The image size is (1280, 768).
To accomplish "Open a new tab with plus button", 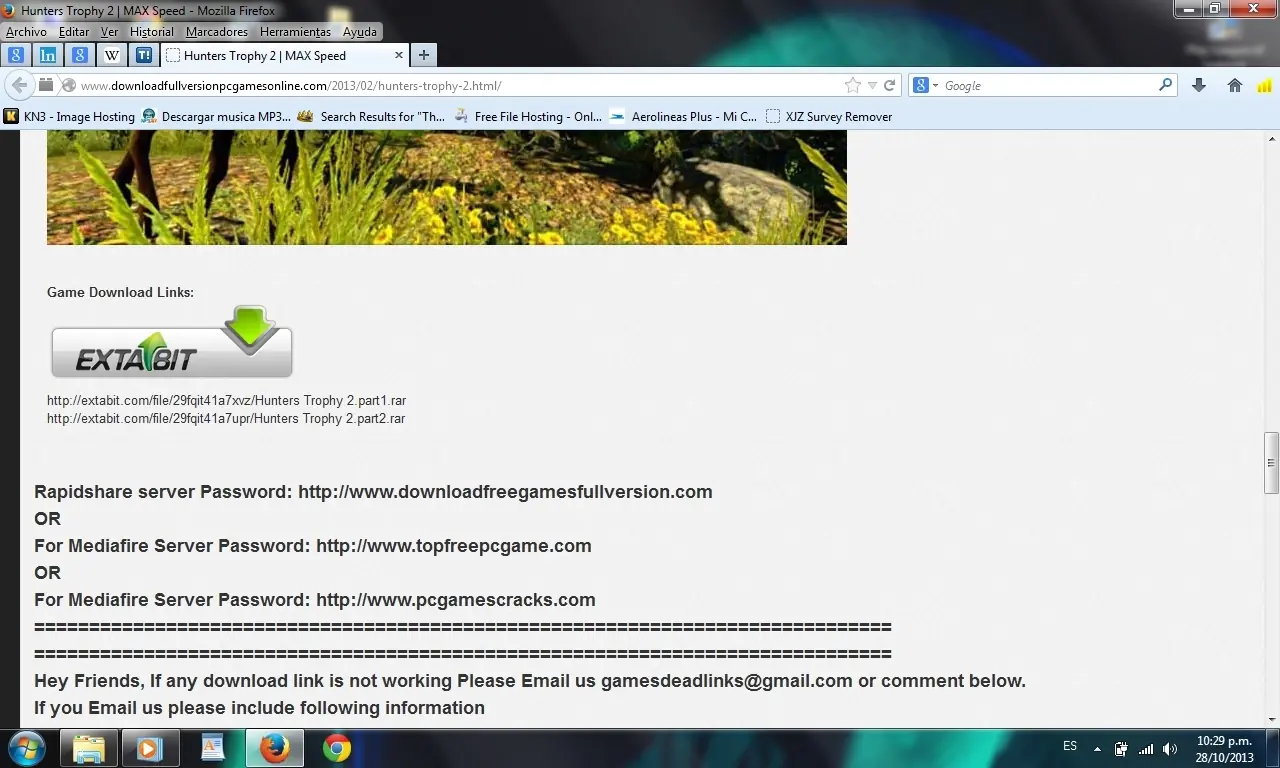I will pos(424,55).
